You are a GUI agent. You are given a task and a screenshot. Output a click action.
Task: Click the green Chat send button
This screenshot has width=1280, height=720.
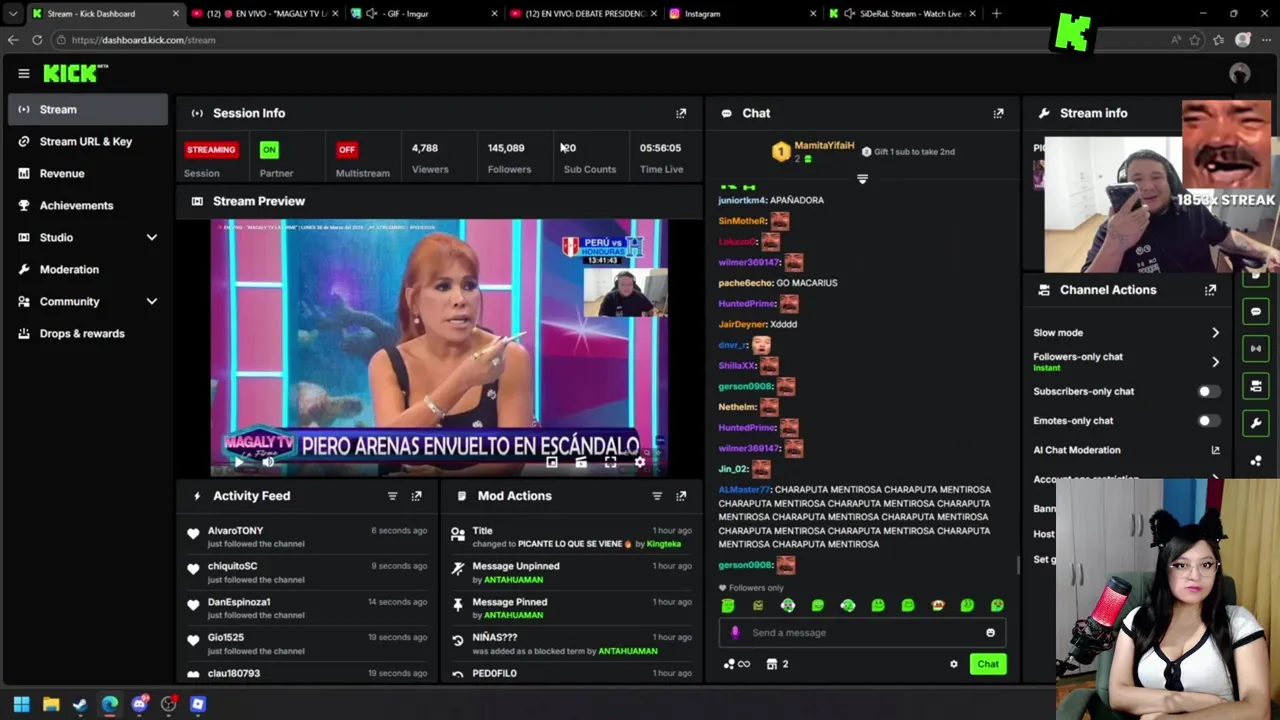click(x=988, y=664)
